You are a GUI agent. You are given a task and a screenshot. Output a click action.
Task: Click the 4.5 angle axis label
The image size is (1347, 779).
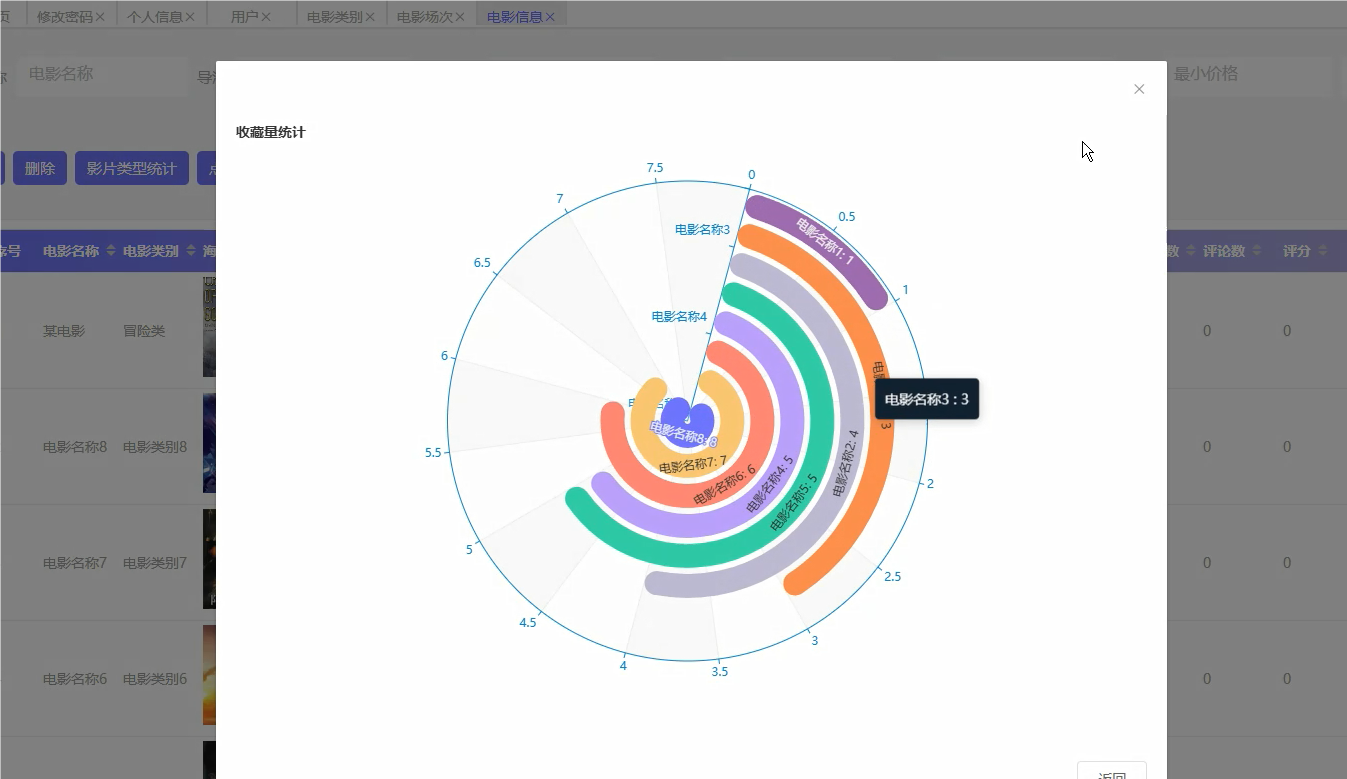pyautogui.click(x=528, y=623)
